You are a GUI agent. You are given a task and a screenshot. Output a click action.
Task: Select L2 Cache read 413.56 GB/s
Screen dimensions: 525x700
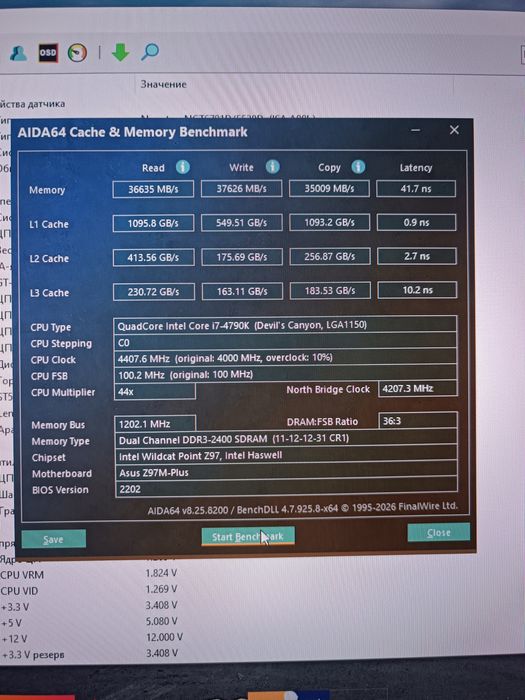click(154, 258)
